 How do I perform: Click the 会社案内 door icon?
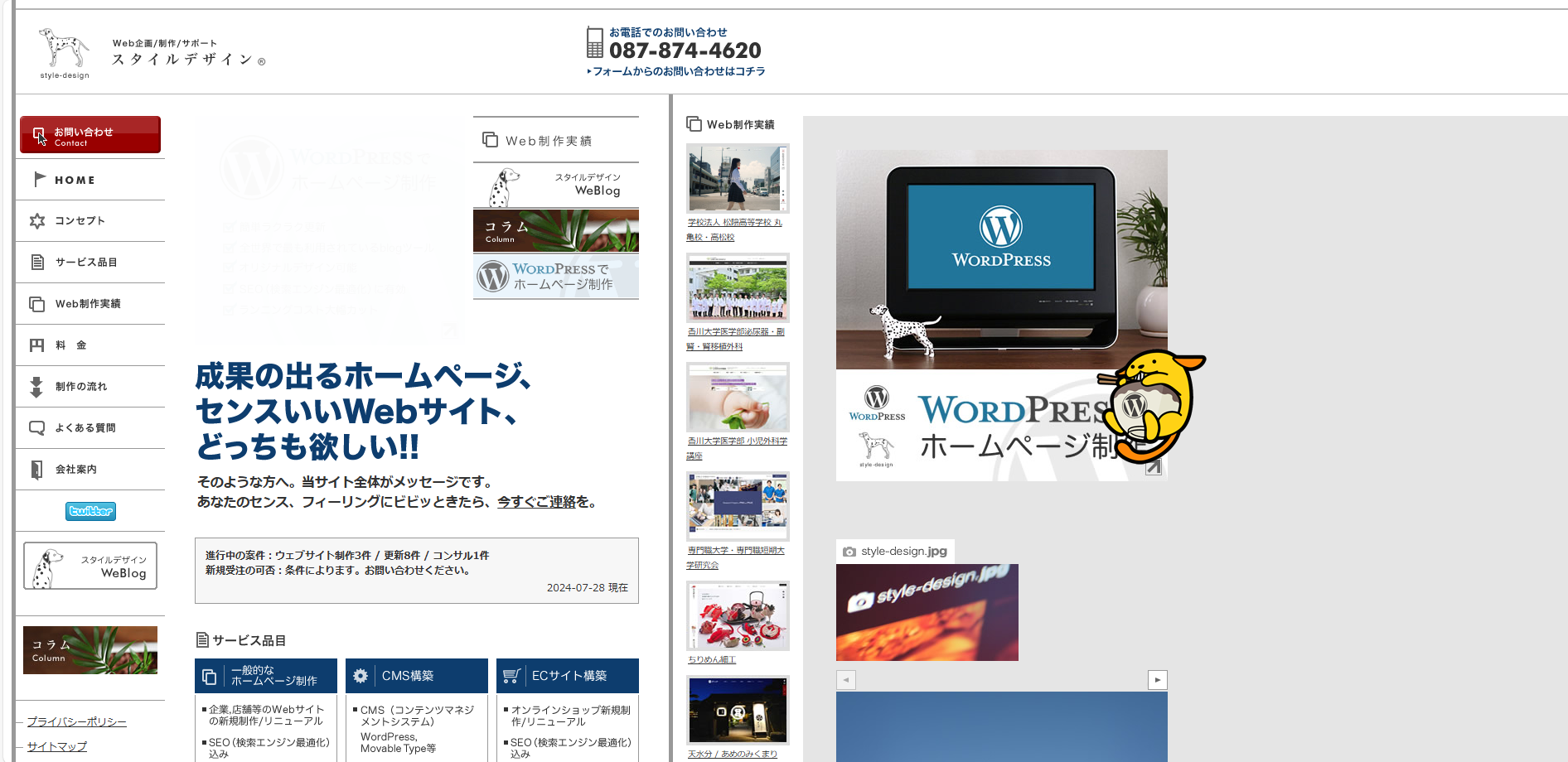(x=36, y=470)
